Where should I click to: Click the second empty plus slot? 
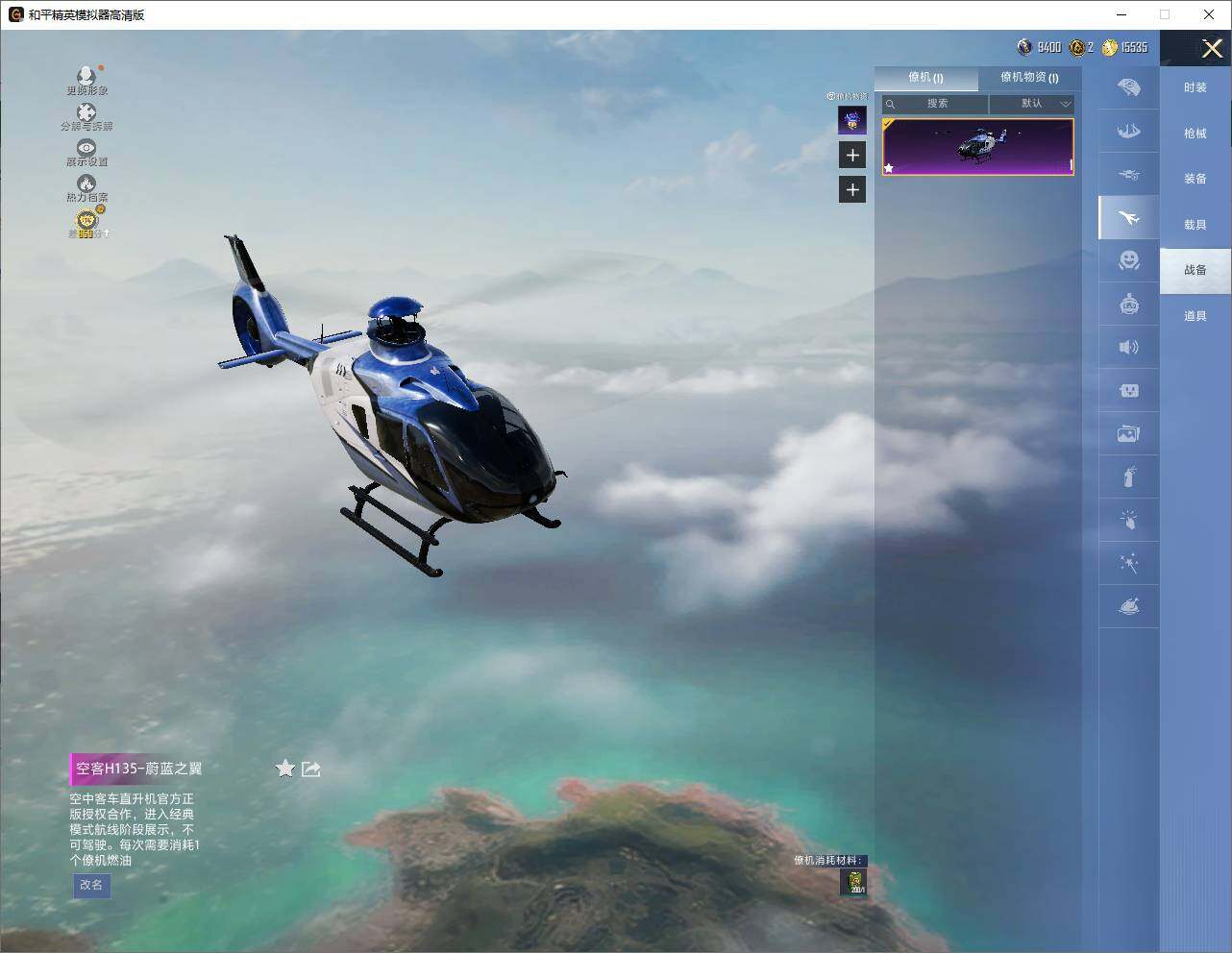coord(852,189)
